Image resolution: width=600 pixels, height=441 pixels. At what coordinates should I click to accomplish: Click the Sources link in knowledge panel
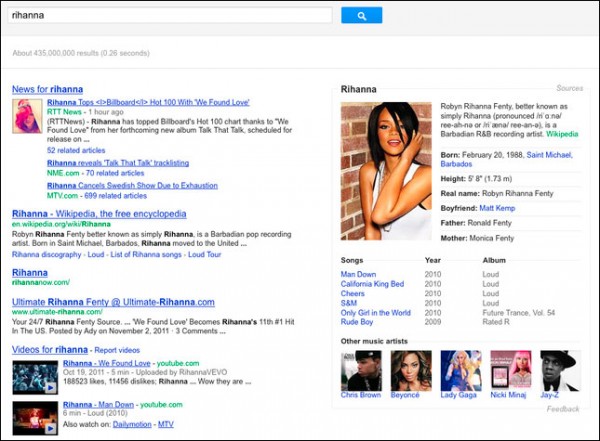(569, 89)
